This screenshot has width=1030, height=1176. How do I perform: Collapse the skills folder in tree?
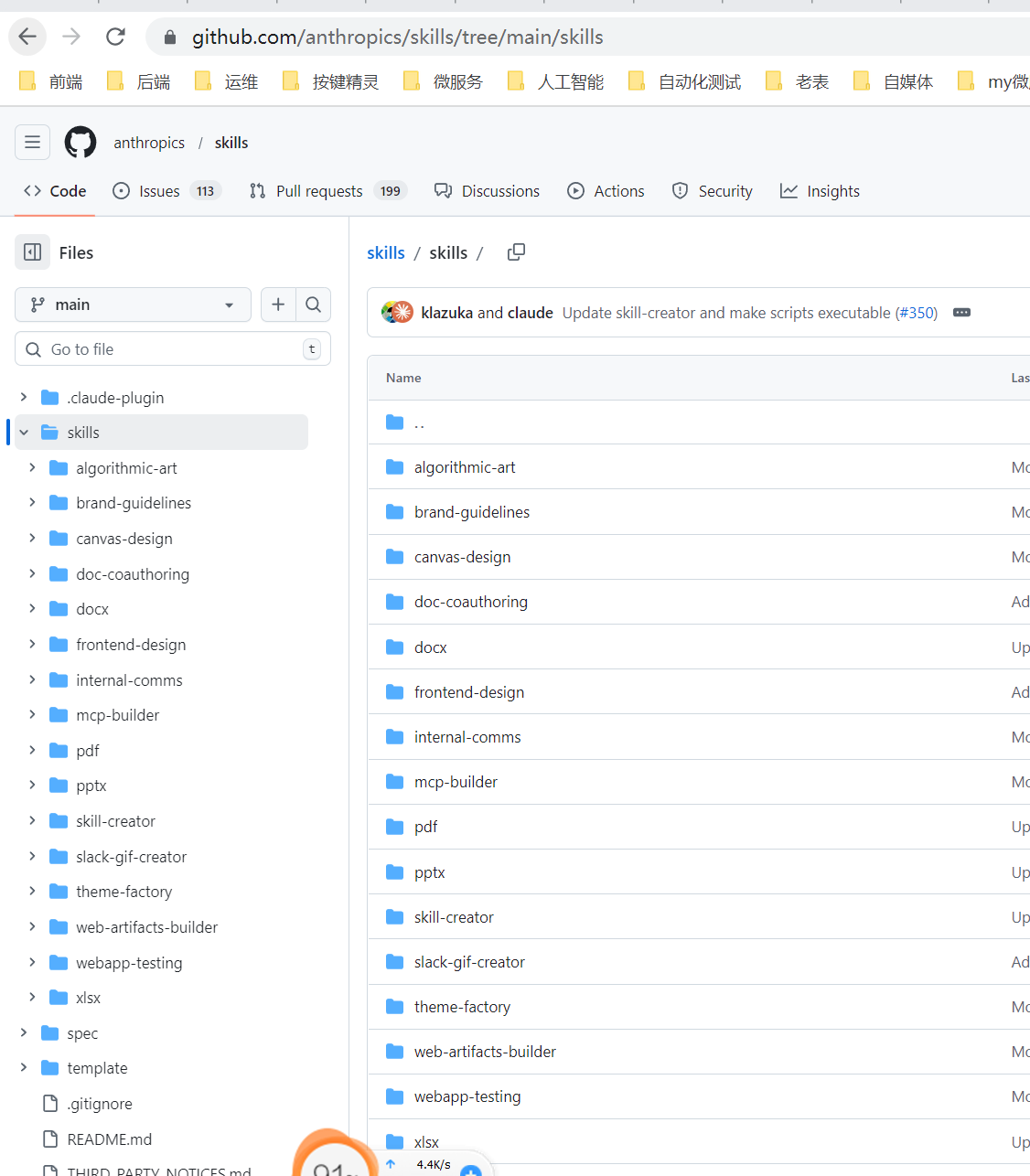pos(24,433)
